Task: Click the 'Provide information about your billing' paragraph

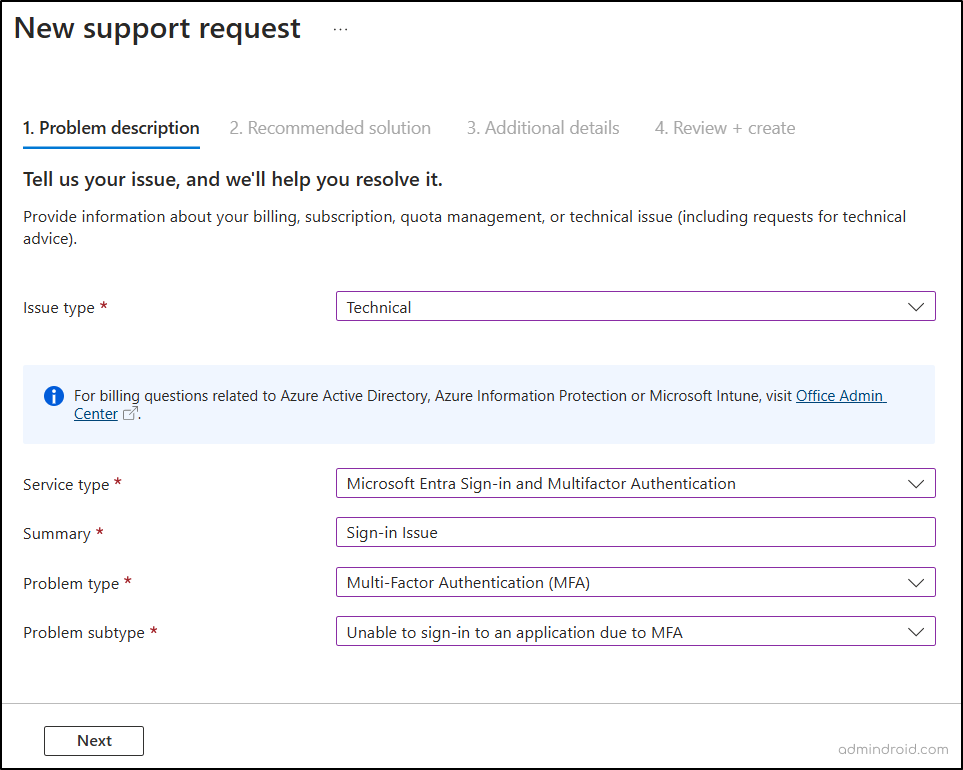Action: 464,227
